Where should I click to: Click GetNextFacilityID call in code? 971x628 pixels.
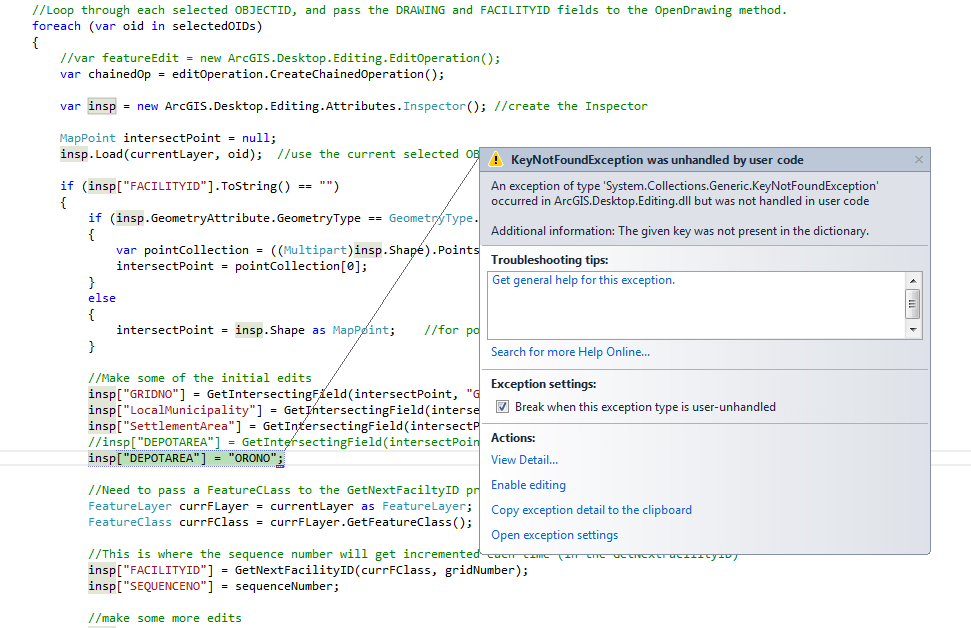(x=294, y=570)
